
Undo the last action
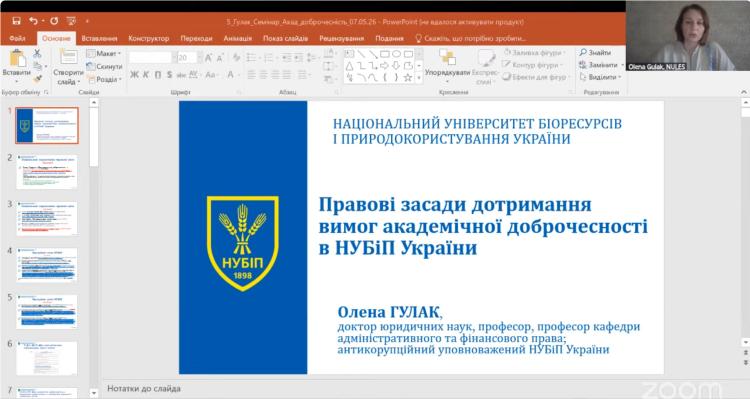point(33,21)
